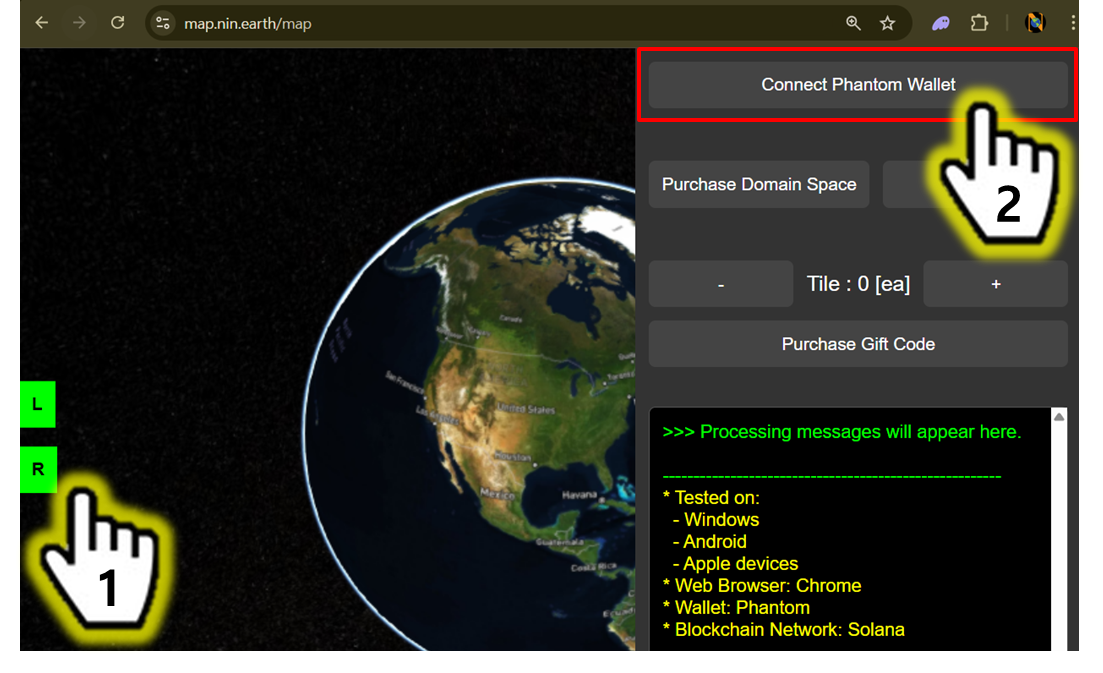Open the Chrome three-dot menu
The width and height of the screenshot is (1103, 673).
(x=1073, y=23)
